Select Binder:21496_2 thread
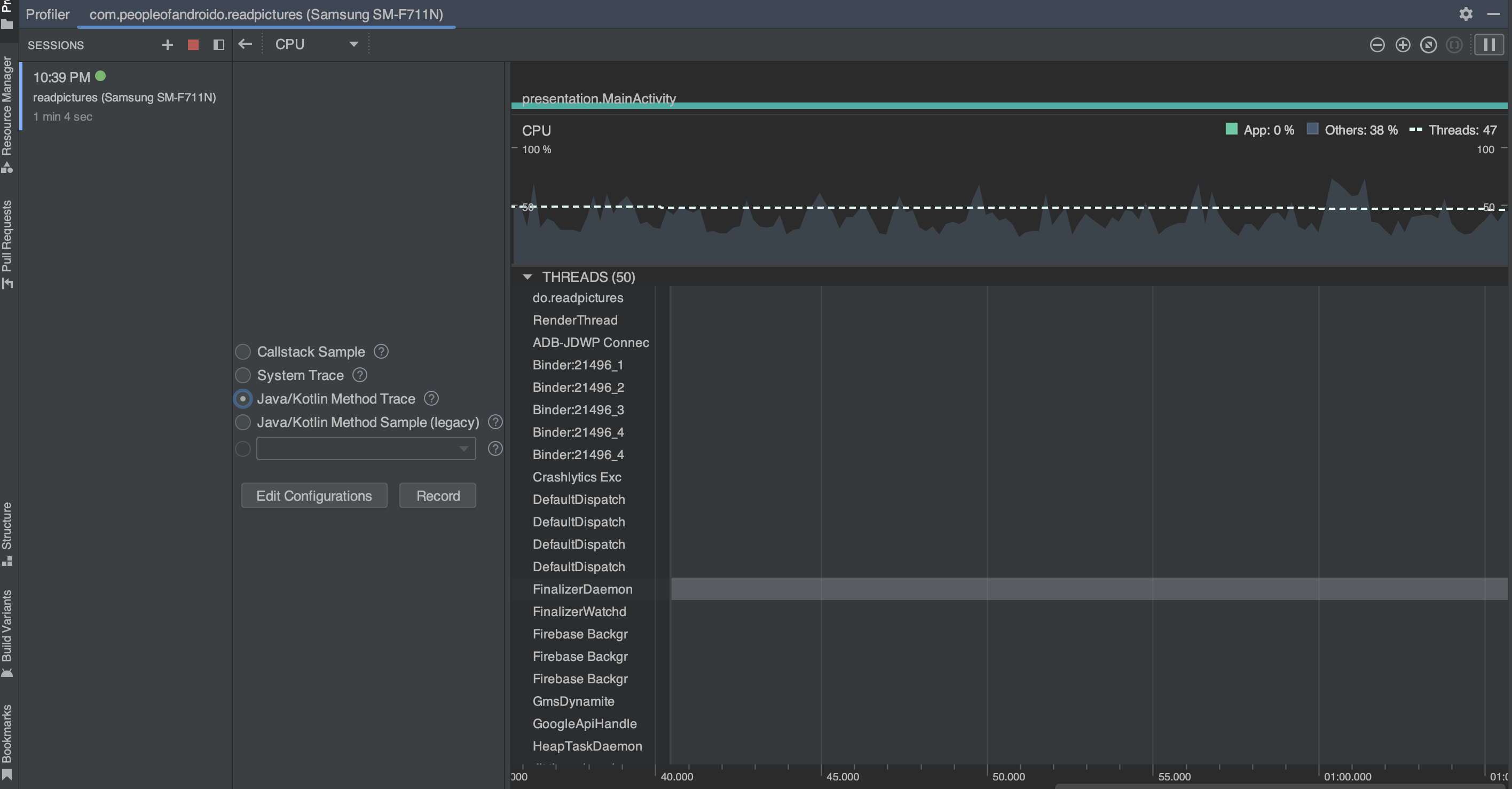The height and width of the screenshot is (789, 1512). coord(578,387)
